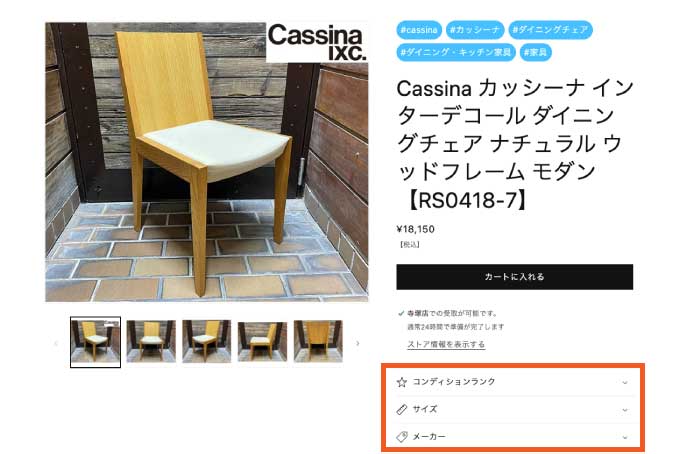Open the #ダイニングチェア tag

tap(550, 30)
